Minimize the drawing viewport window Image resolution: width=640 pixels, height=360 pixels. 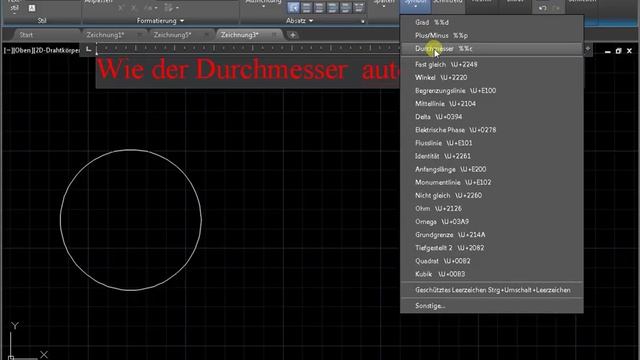coord(607,51)
